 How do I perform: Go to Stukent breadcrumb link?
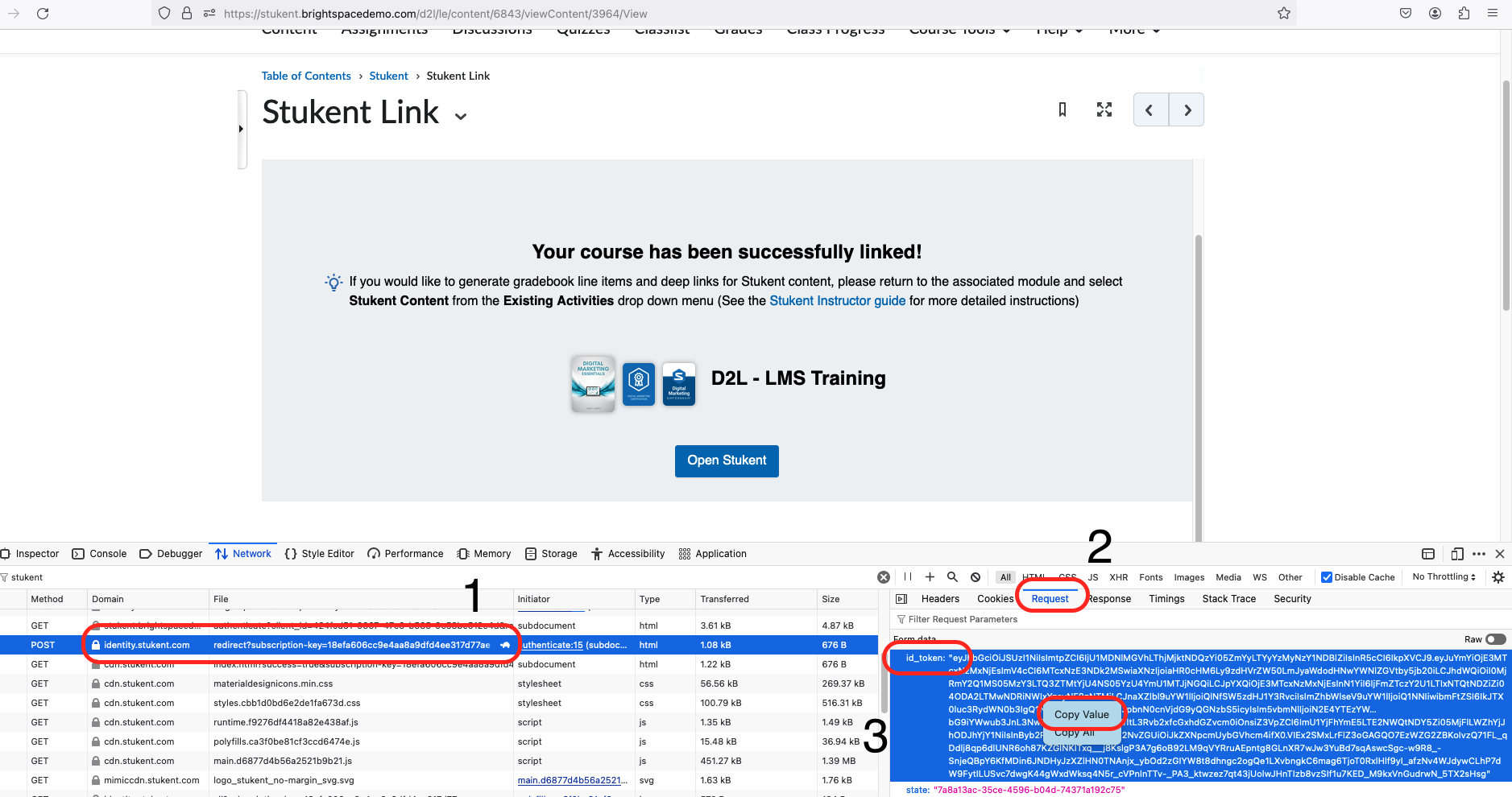click(388, 76)
